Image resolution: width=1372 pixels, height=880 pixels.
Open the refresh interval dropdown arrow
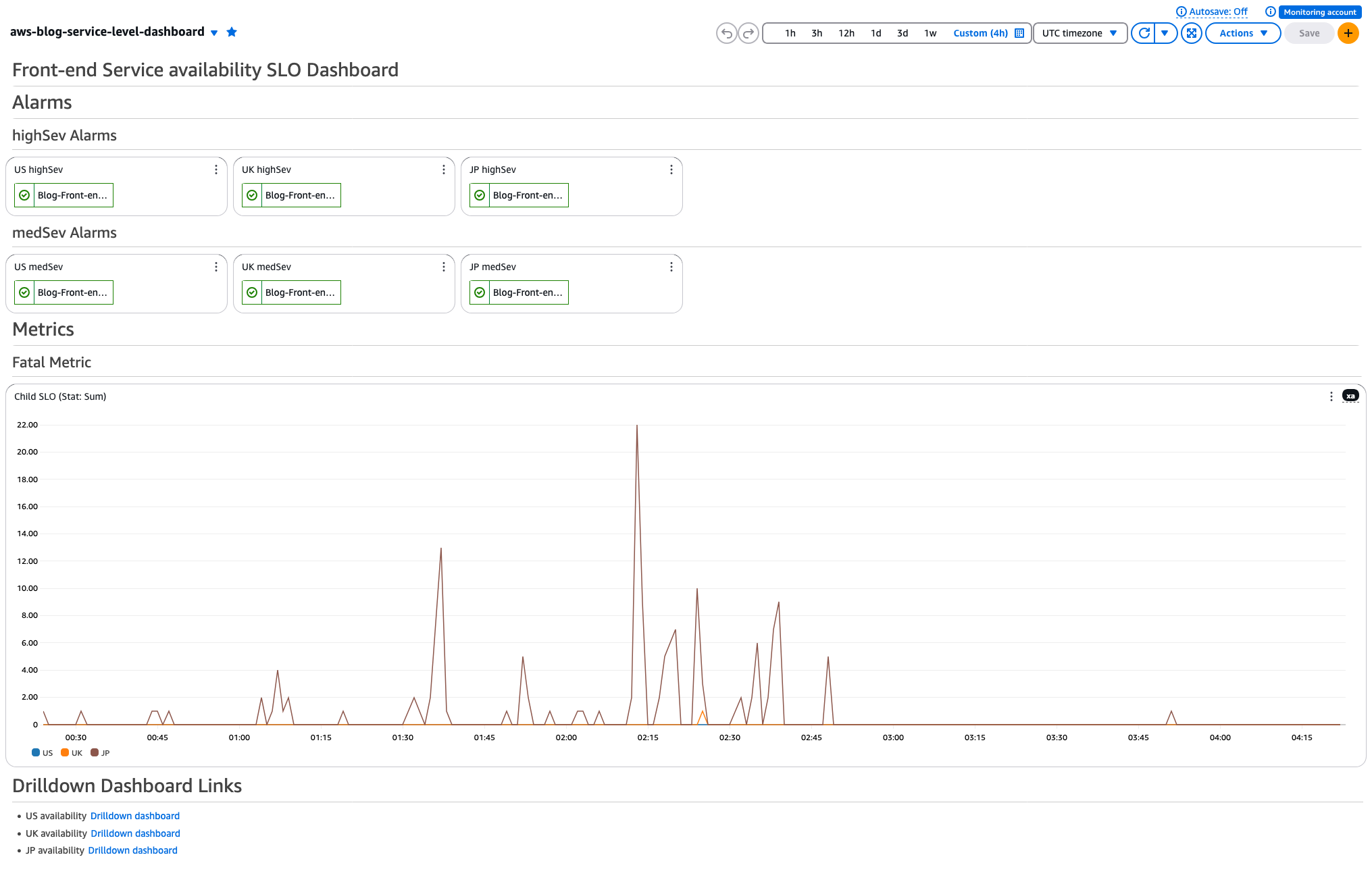1165,33
